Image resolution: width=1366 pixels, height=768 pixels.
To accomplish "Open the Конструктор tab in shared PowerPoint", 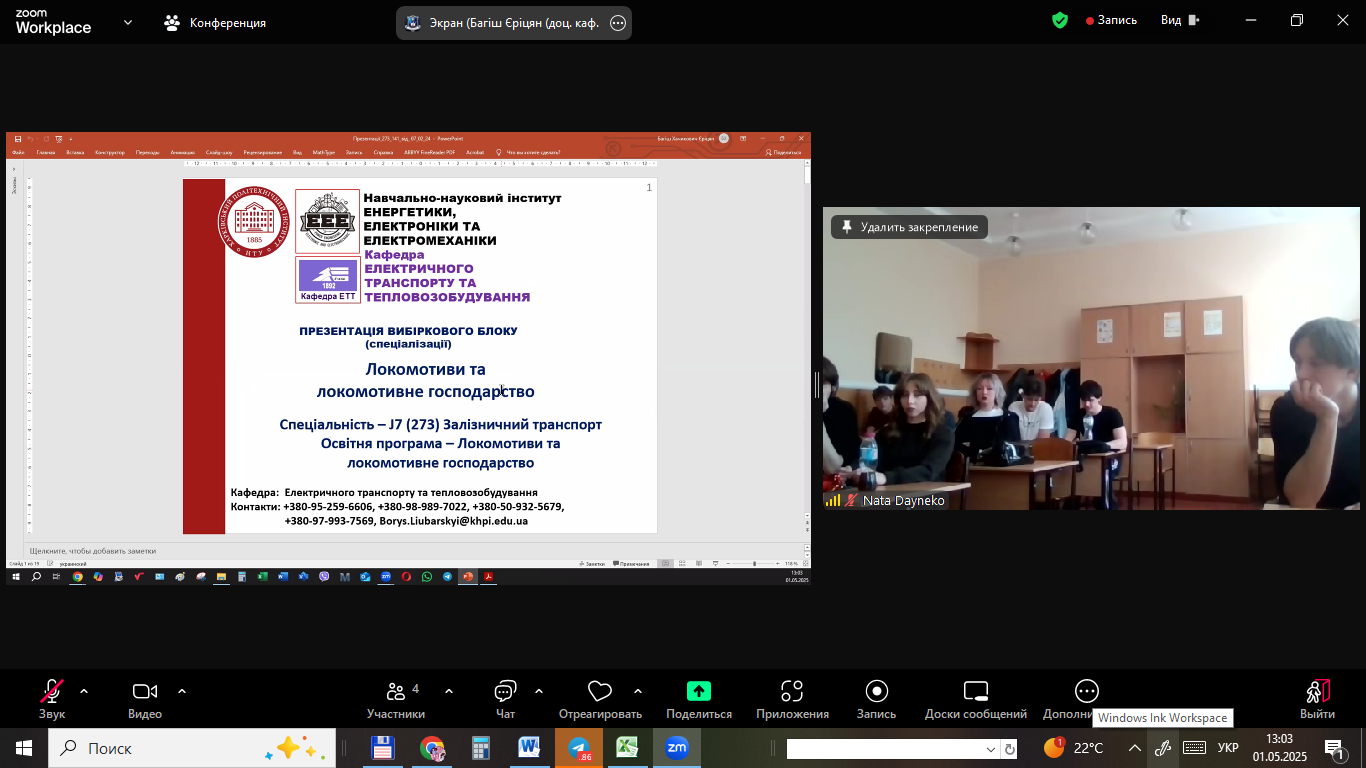I will (110, 153).
